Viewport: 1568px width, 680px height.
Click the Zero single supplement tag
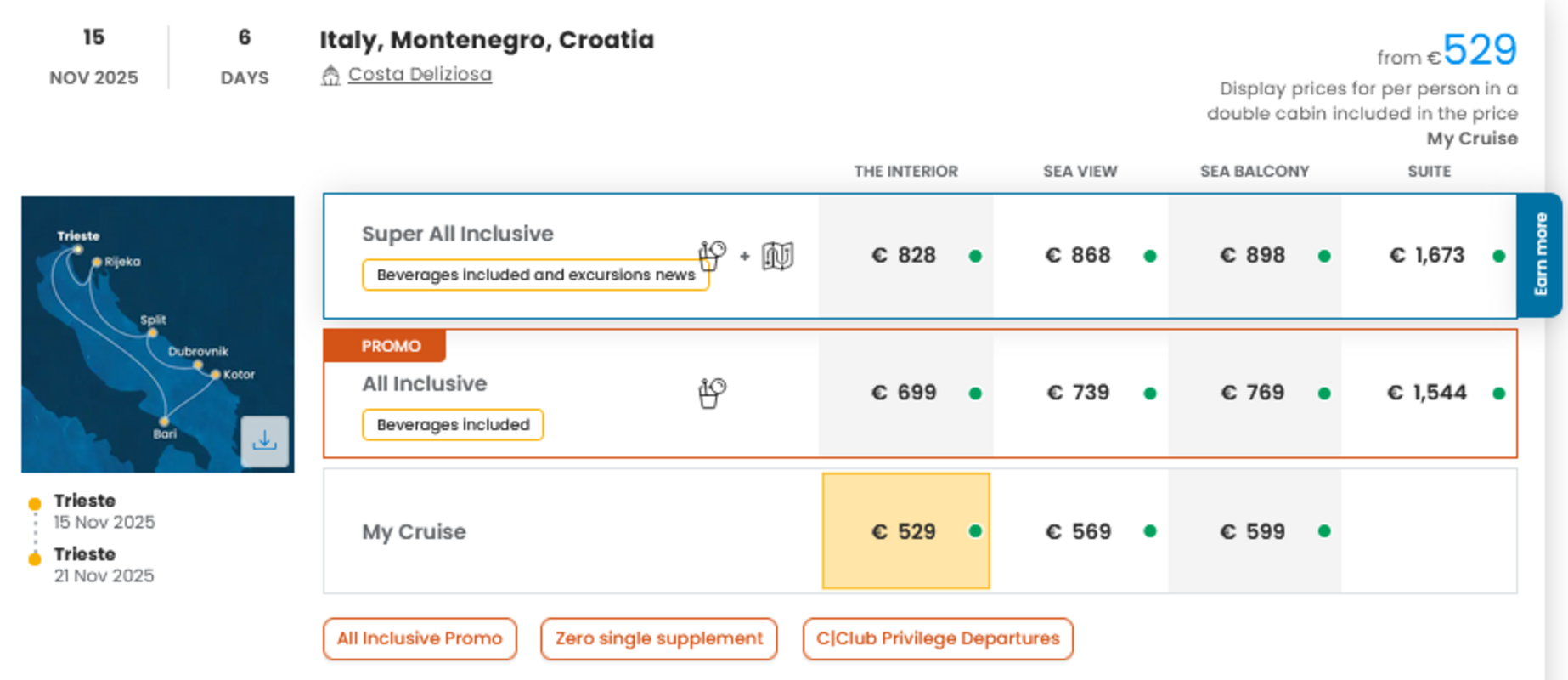(x=658, y=638)
